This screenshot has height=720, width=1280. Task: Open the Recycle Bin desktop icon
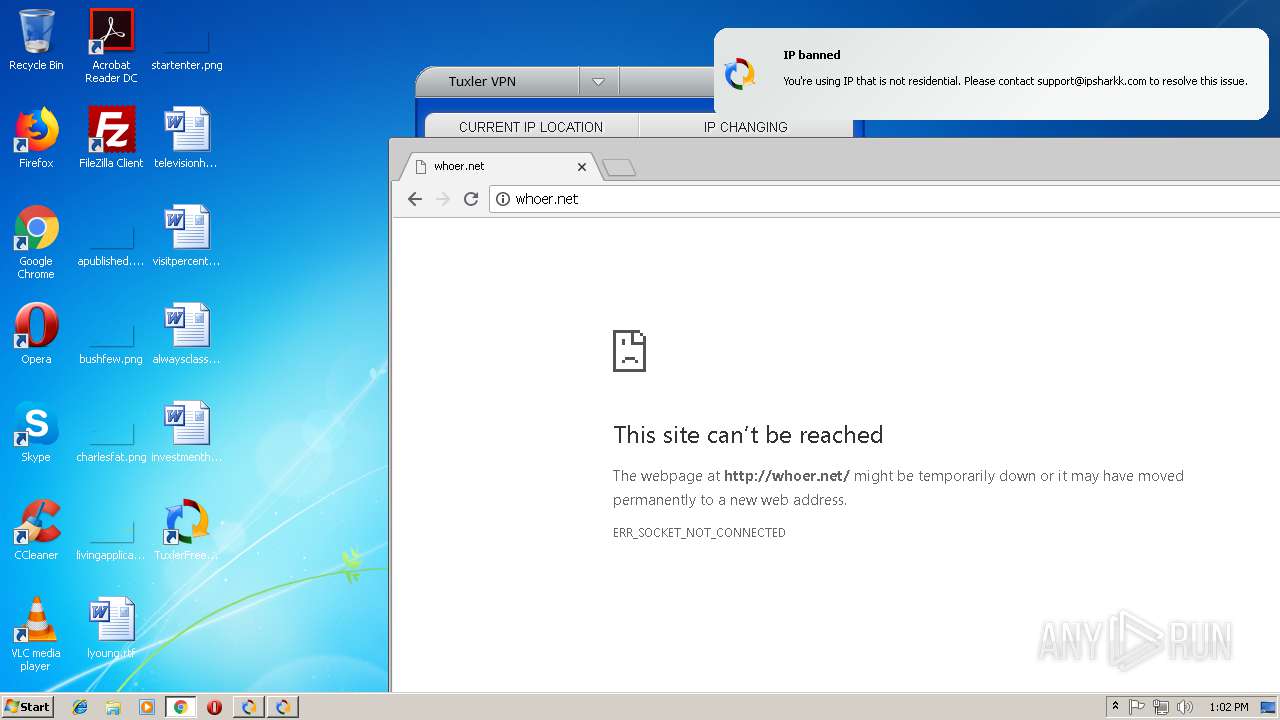[x=36, y=40]
